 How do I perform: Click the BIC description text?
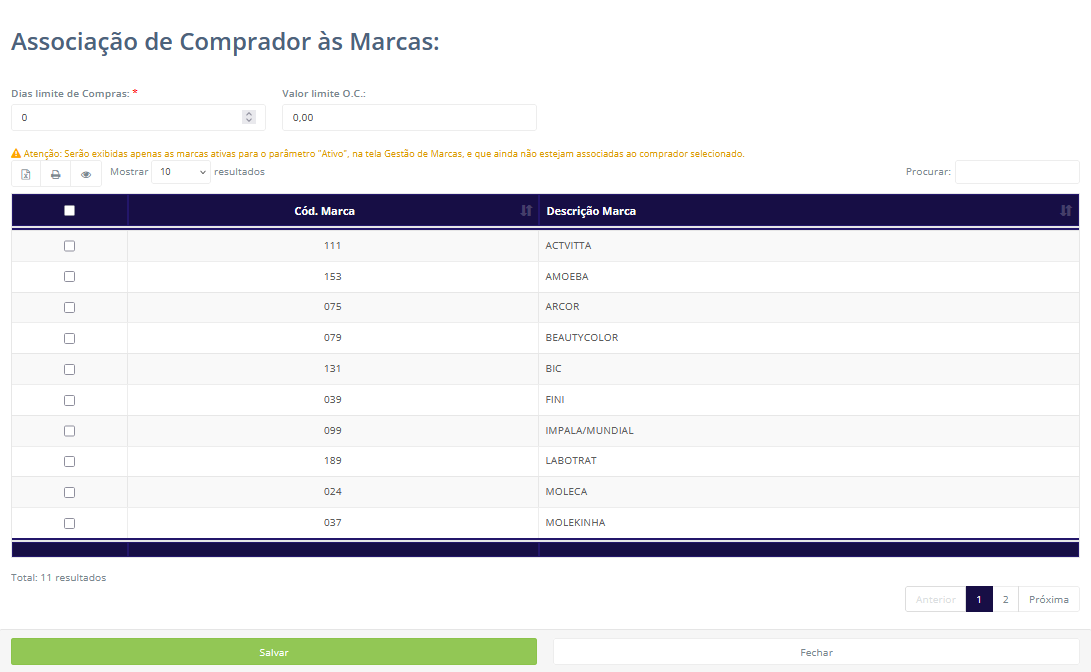(553, 369)
